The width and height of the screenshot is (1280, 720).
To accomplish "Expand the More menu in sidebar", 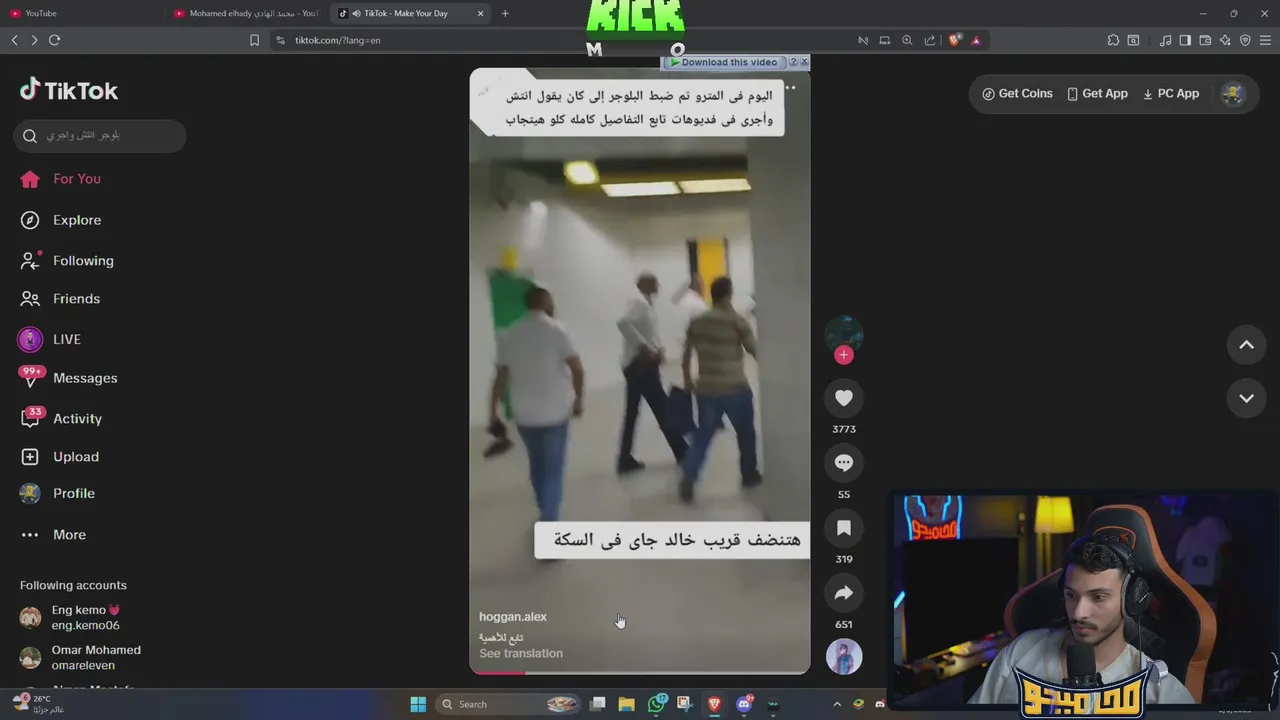I will pos(53,535).
